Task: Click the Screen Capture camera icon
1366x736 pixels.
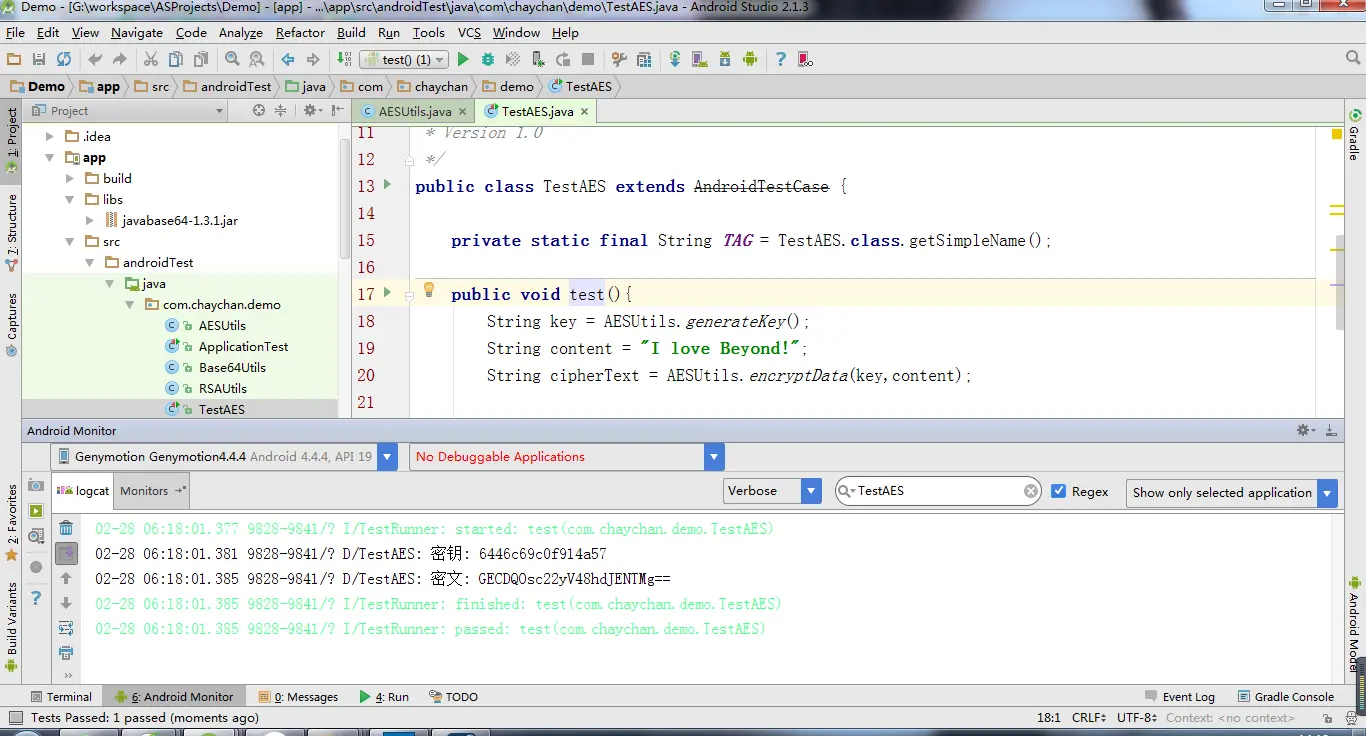Action: 36,485
